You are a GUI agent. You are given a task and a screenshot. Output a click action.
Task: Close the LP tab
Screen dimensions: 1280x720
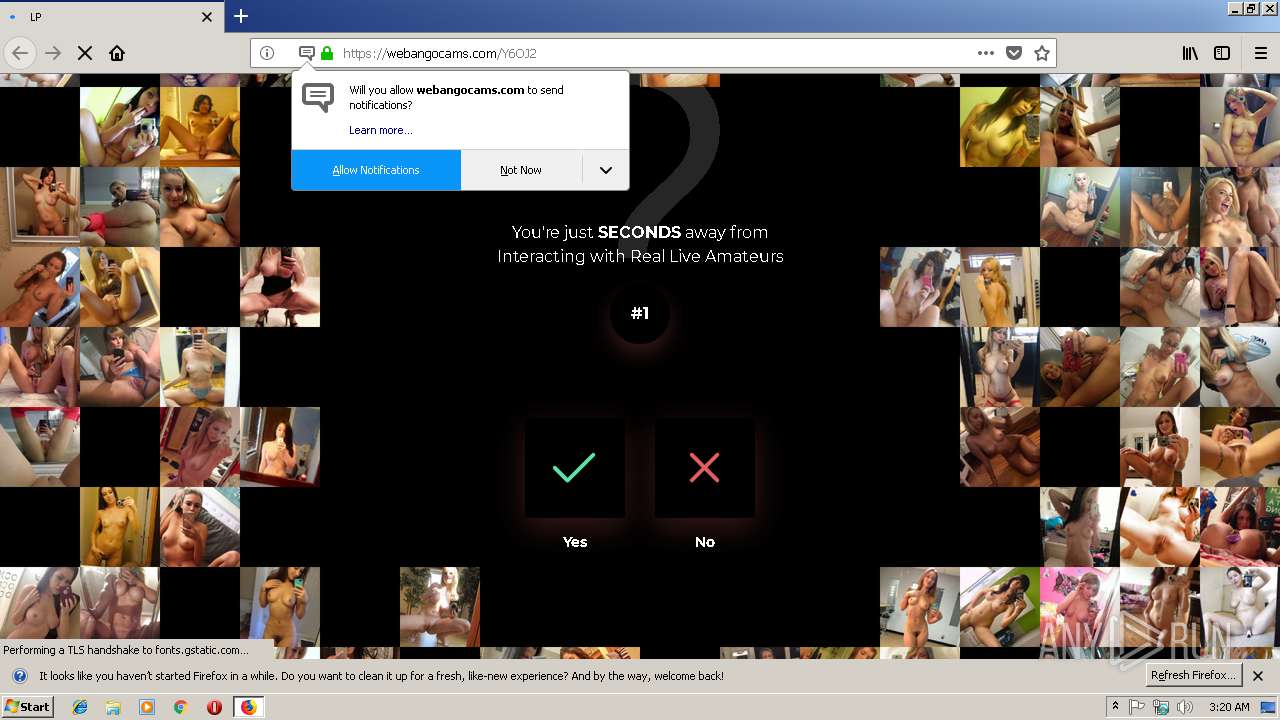[207, 17]
